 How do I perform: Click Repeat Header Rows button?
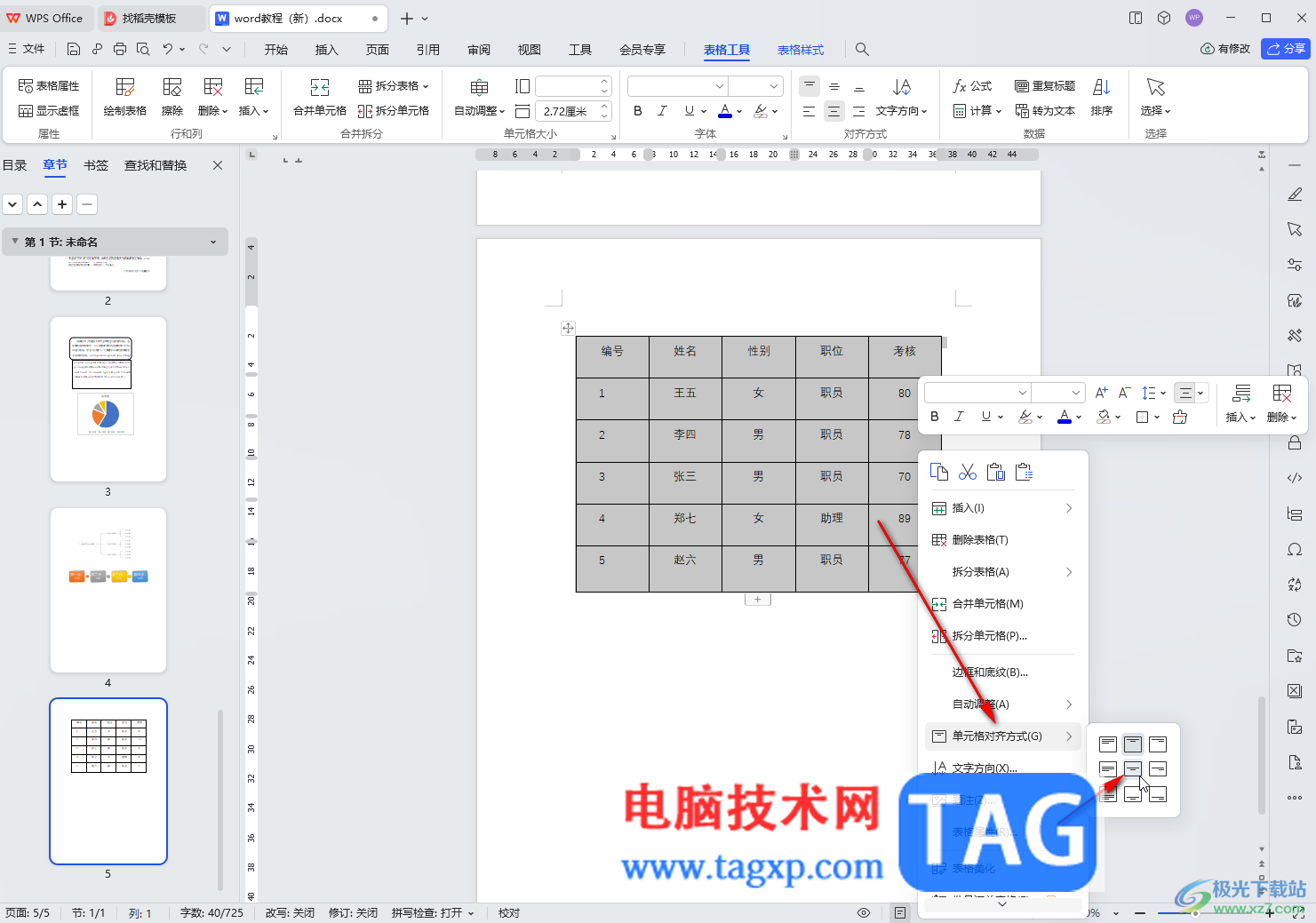(x=1045, y=86)
